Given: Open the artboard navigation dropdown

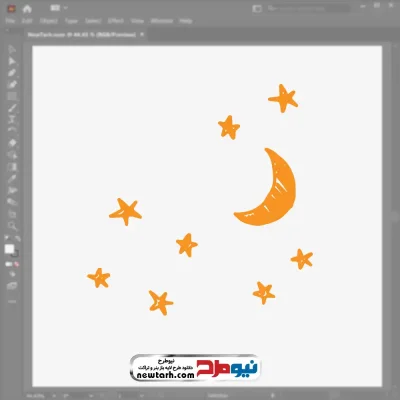Looking at the screenshot, I should pos(91,396).
